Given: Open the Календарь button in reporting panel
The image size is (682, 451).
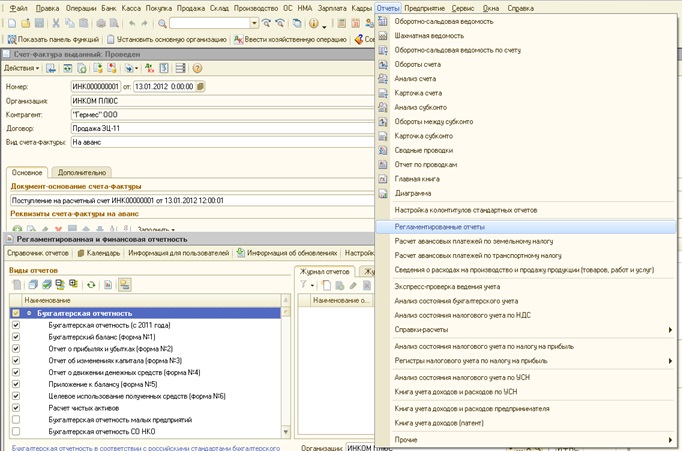Looking at the screenshot, I should point(99,253).
